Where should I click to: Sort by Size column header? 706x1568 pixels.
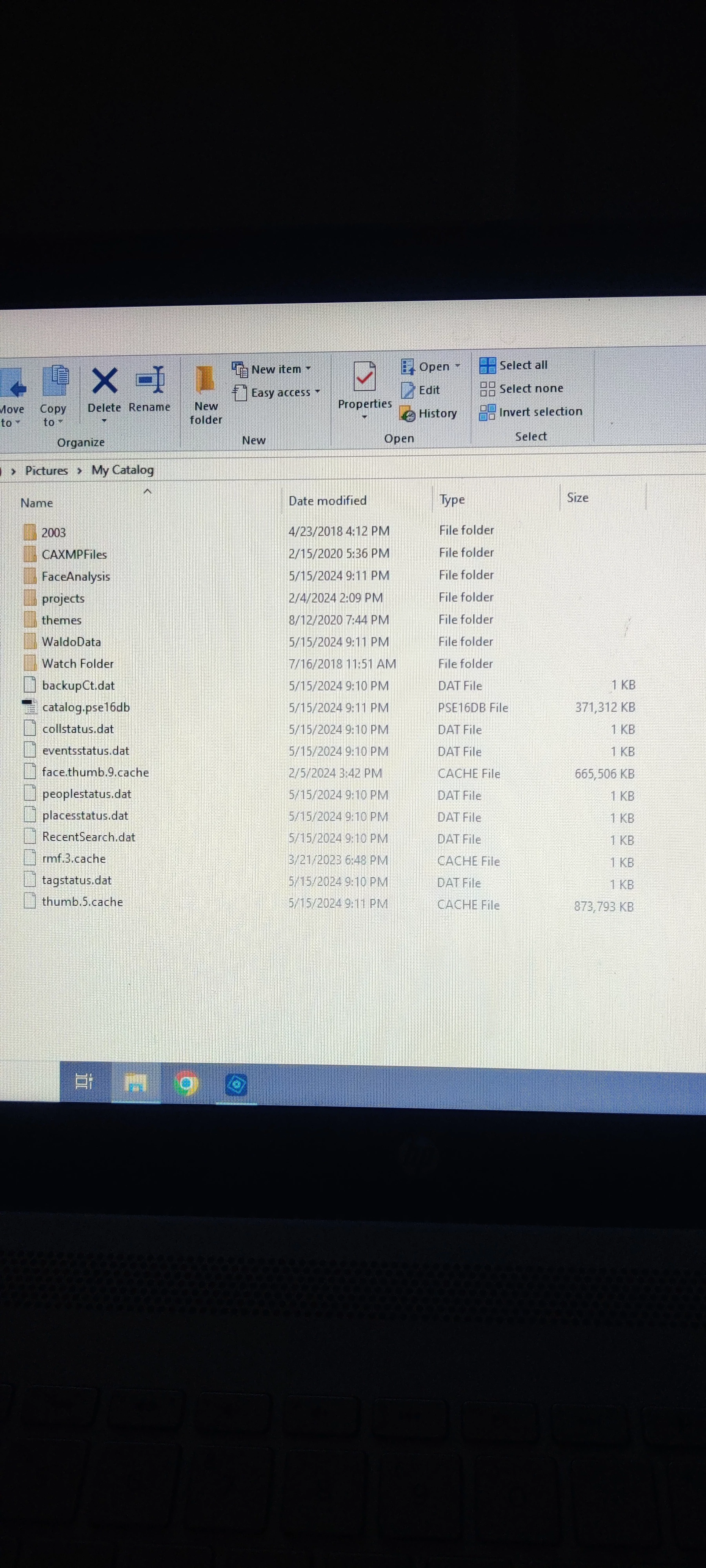pos(577,497)
